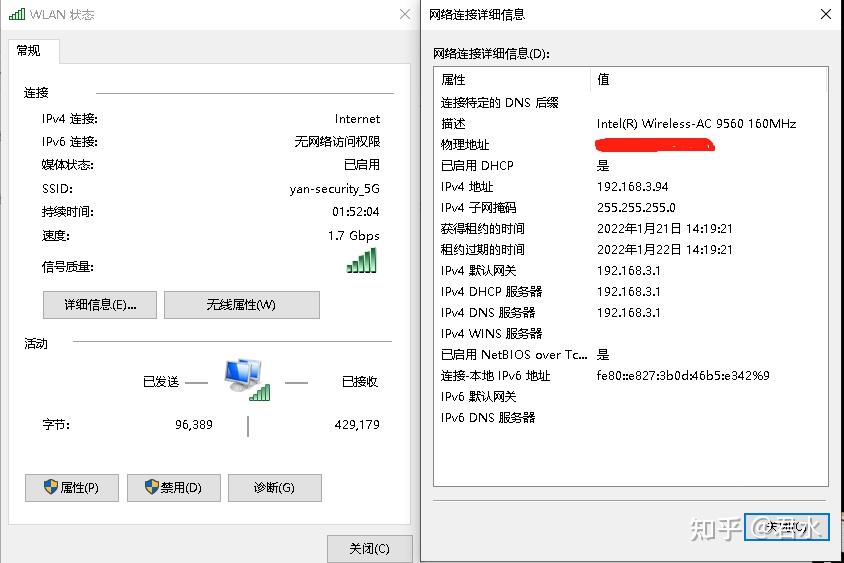The width and height of the screenshot is (844, 563).
Task: Open the 详细信息(E)... details button
Action: tap(100, 305)
